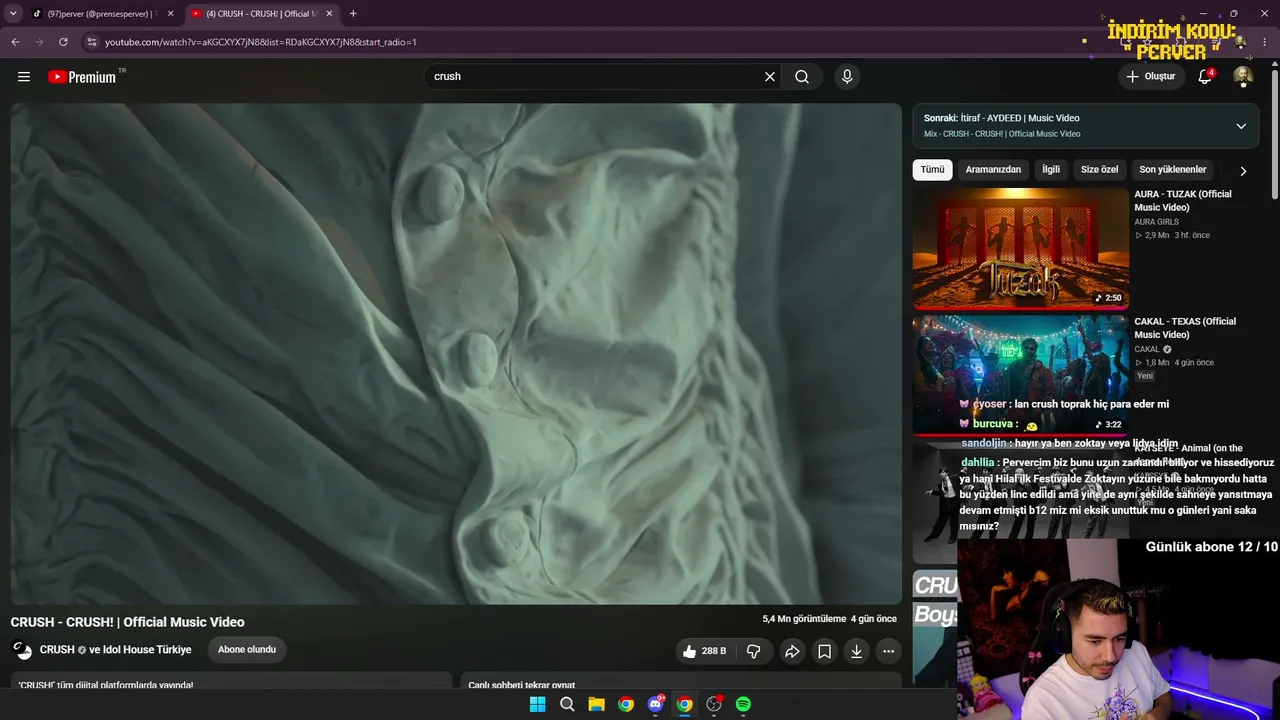
Task: Open the Chrome tab search dropdown
Action: point(13,14)
